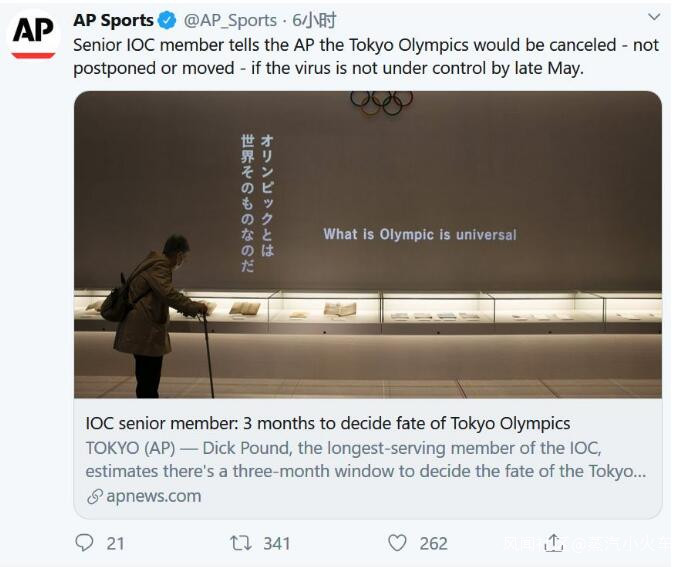Open the AP Sports display name
685x567 pixels.
(x=113, y=20)
